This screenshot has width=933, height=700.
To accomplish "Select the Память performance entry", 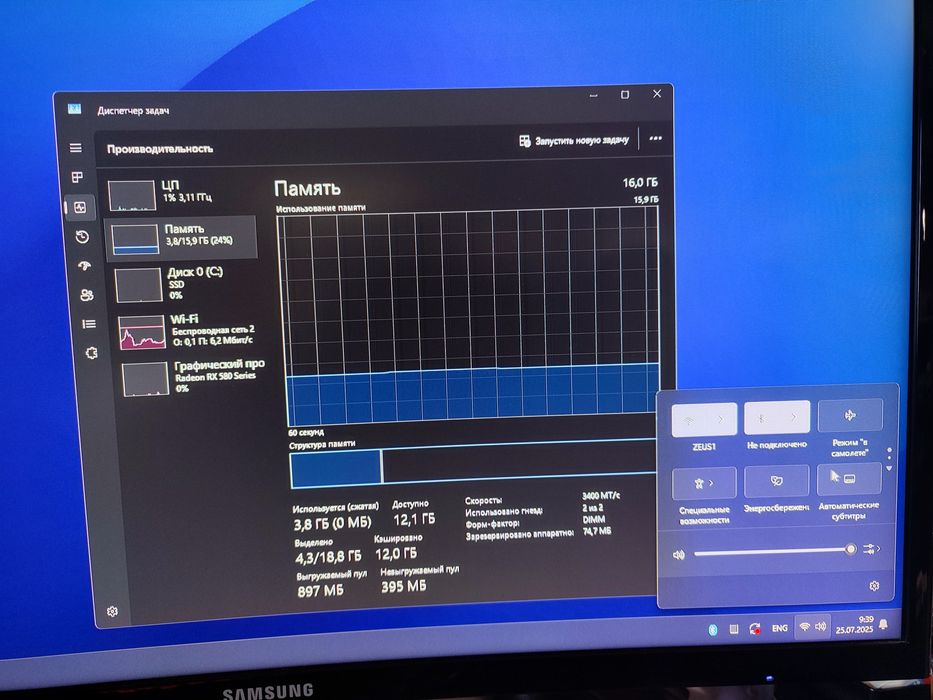I will coord(181,238).
